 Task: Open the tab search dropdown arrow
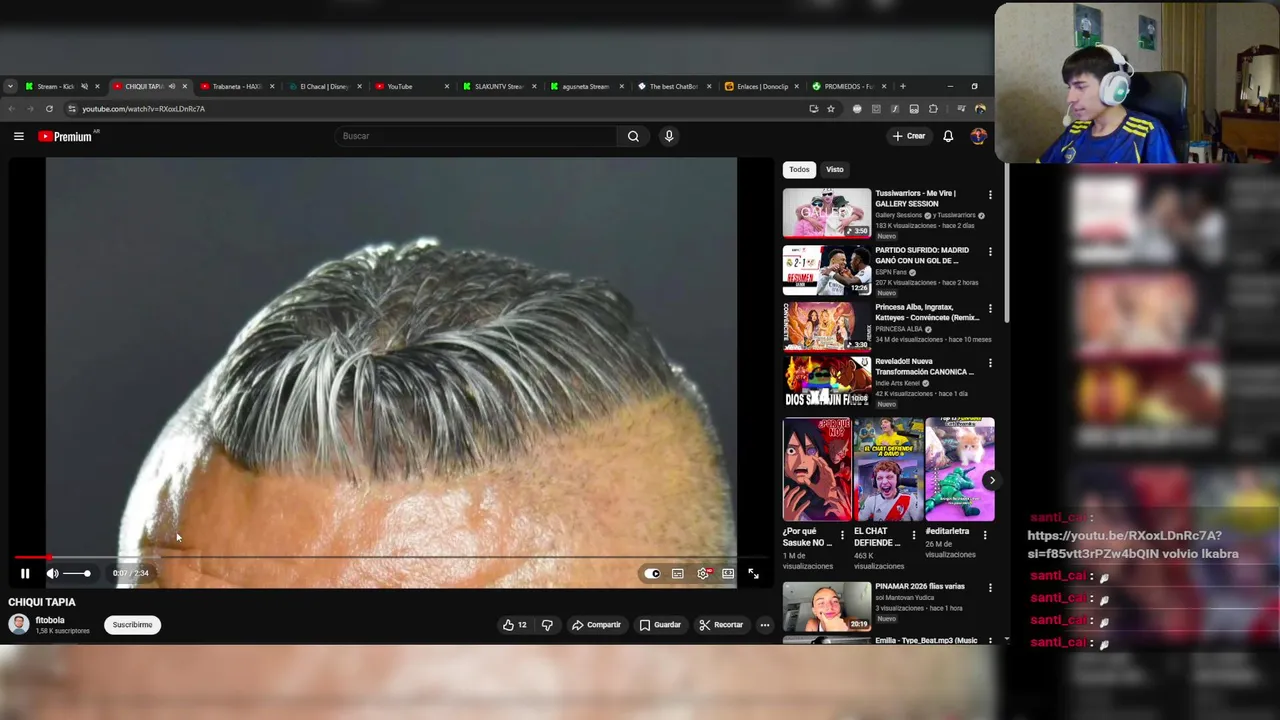[10, 86]
